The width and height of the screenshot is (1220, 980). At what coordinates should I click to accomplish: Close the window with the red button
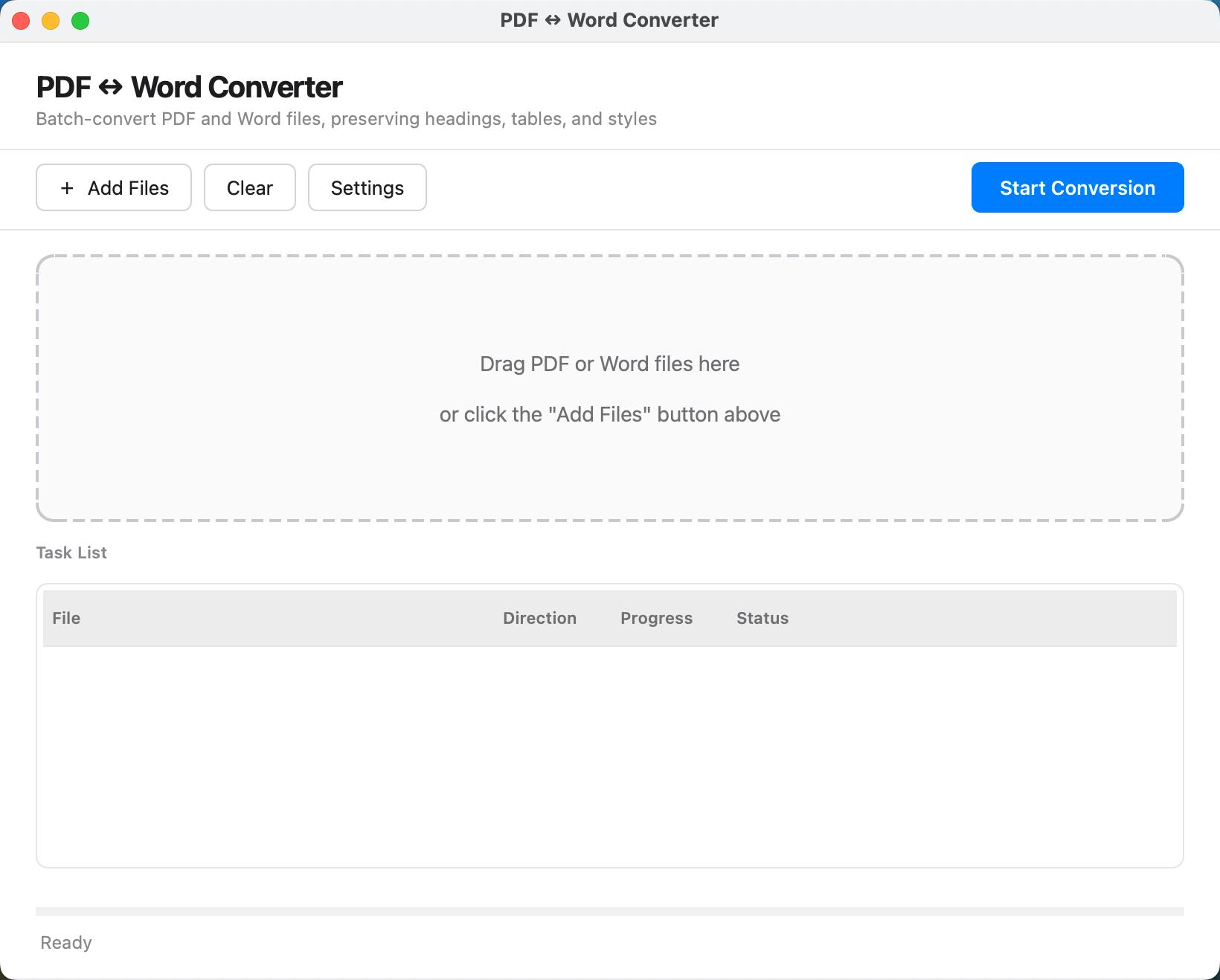click(x=21, y=21)
